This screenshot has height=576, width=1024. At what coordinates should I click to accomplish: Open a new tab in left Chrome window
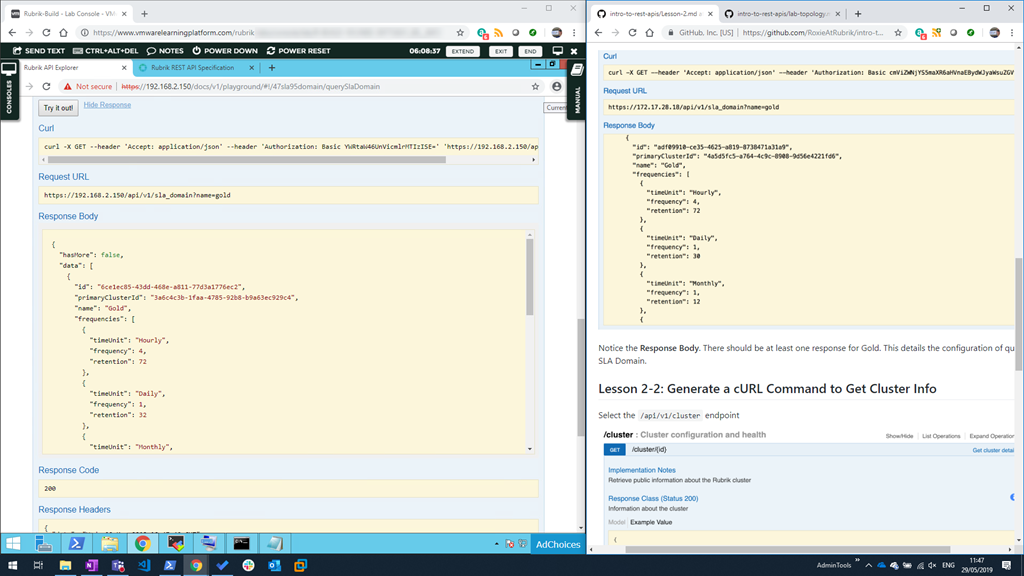pos(144,14)
